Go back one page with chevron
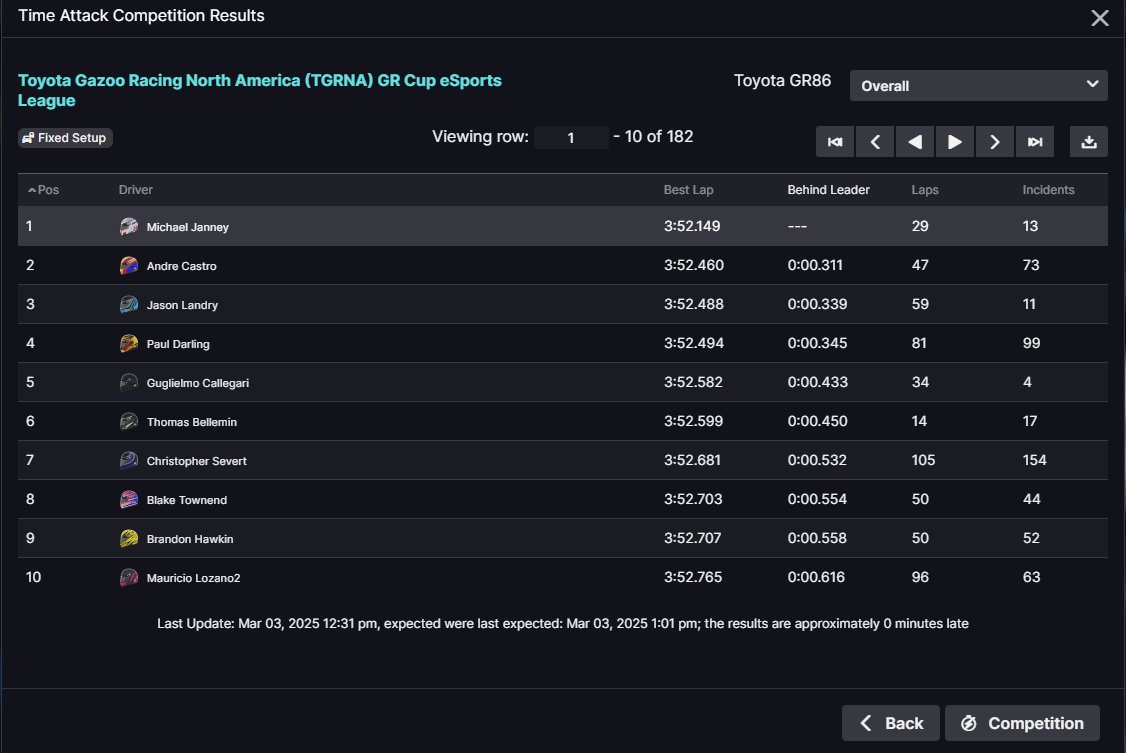The width and height of the screenshot is (1126, 753). tap(875, 141)
